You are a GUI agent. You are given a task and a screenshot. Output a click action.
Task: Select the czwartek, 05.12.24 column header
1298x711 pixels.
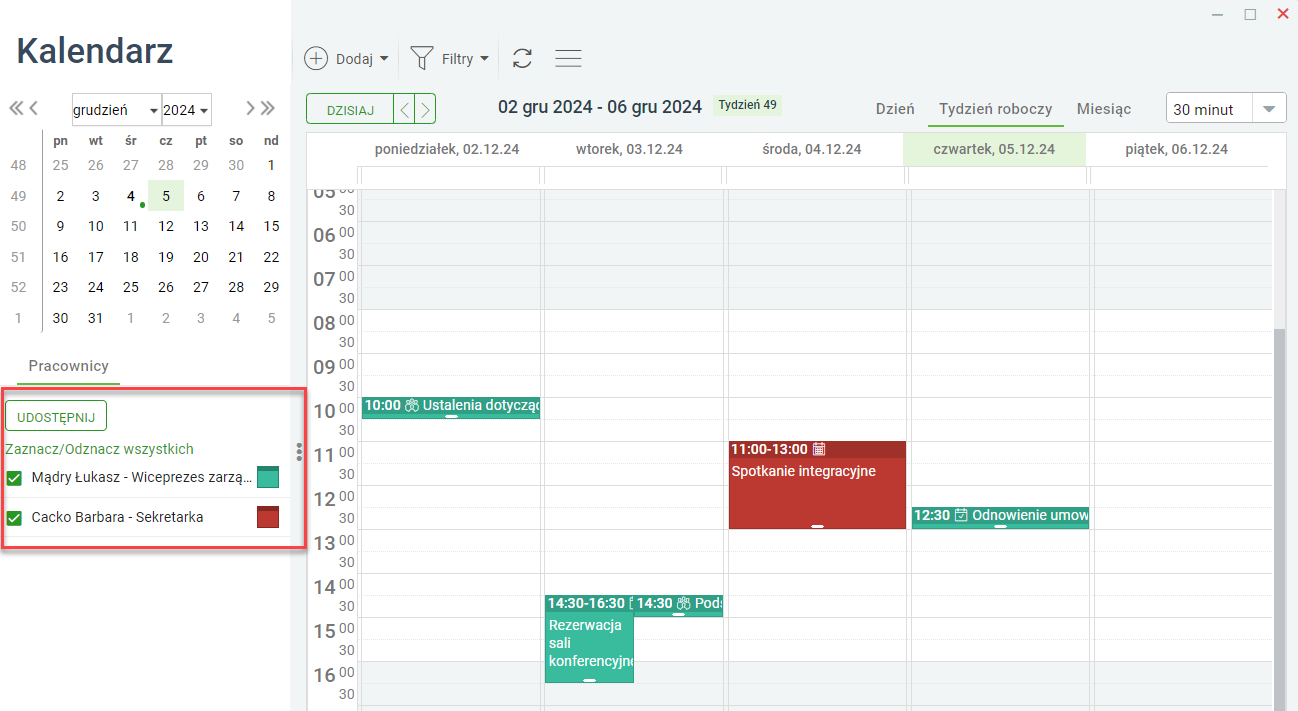994,149
